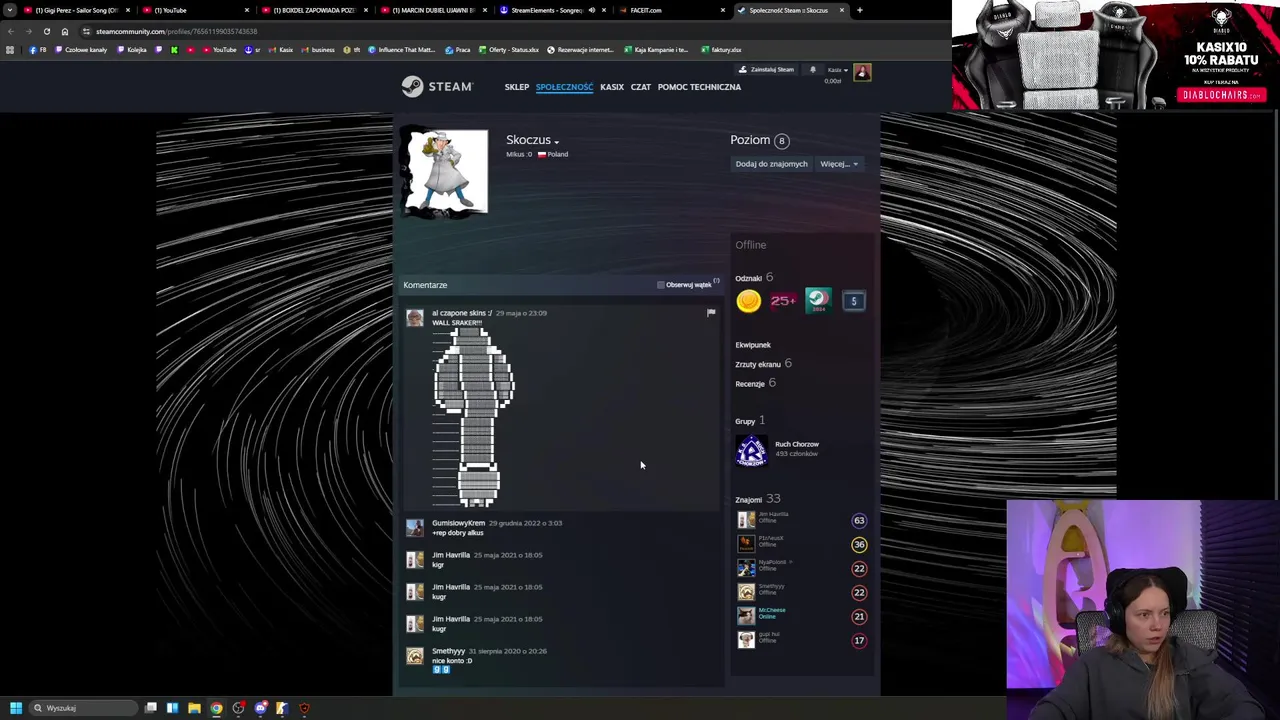Open CZAT chat page

click(641, 87)
